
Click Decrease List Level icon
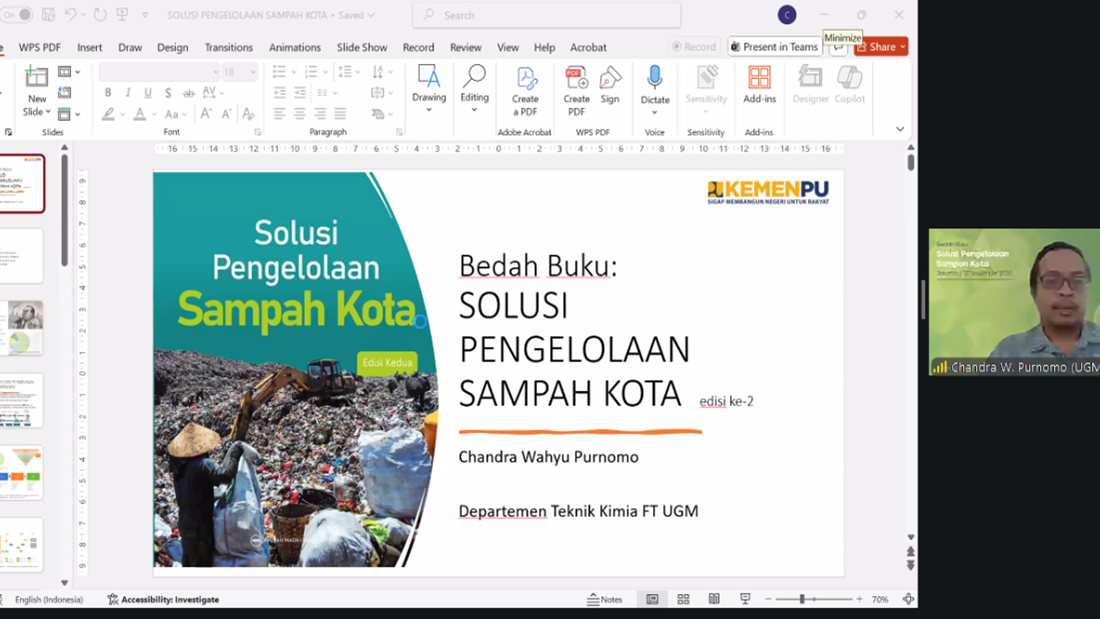pyautogui.click(x=279, y=93)
